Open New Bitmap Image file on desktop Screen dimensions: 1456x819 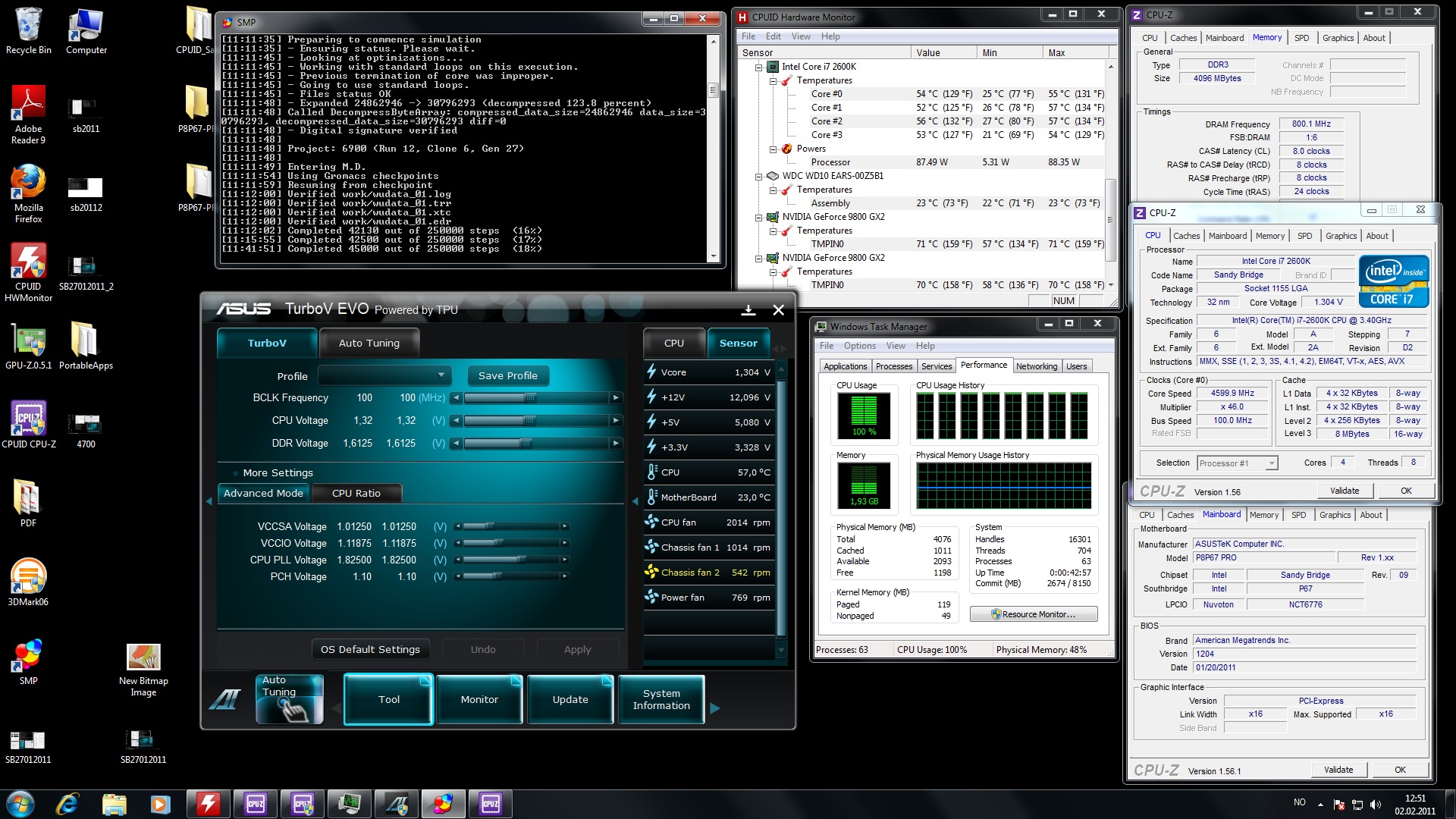click(143, 669)
